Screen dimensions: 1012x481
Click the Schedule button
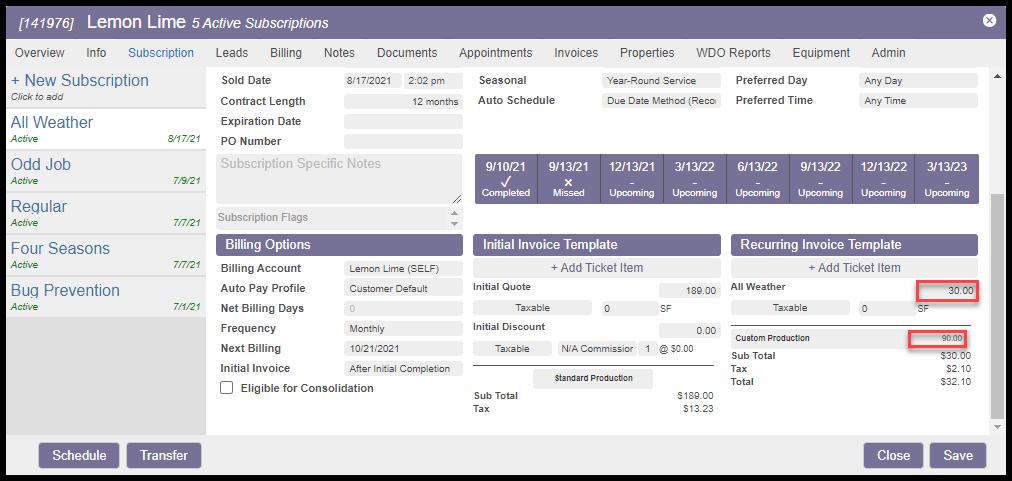(79, 455)
